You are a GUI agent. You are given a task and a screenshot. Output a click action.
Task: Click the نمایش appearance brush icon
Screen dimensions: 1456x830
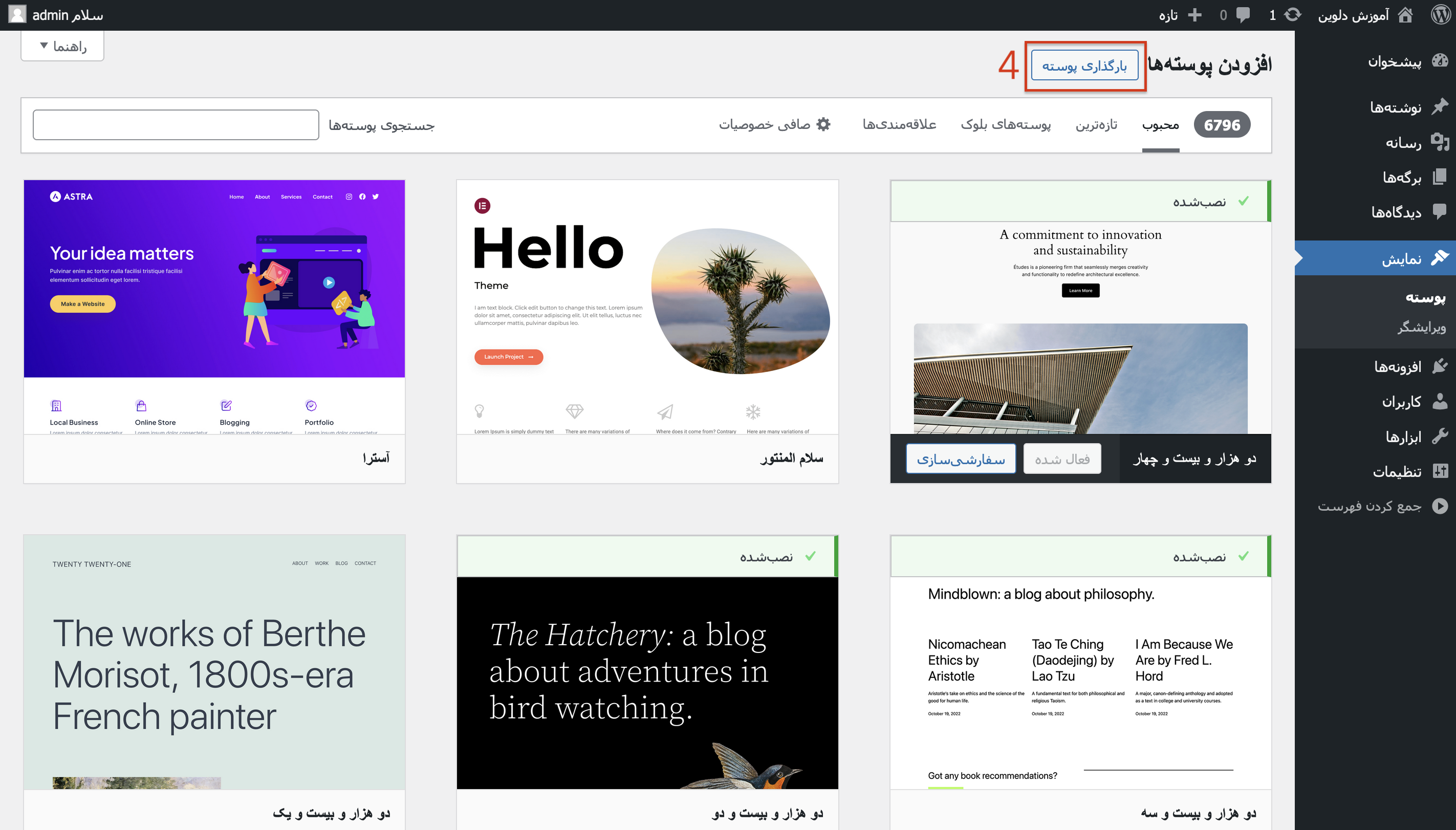tap(1440, 258)
